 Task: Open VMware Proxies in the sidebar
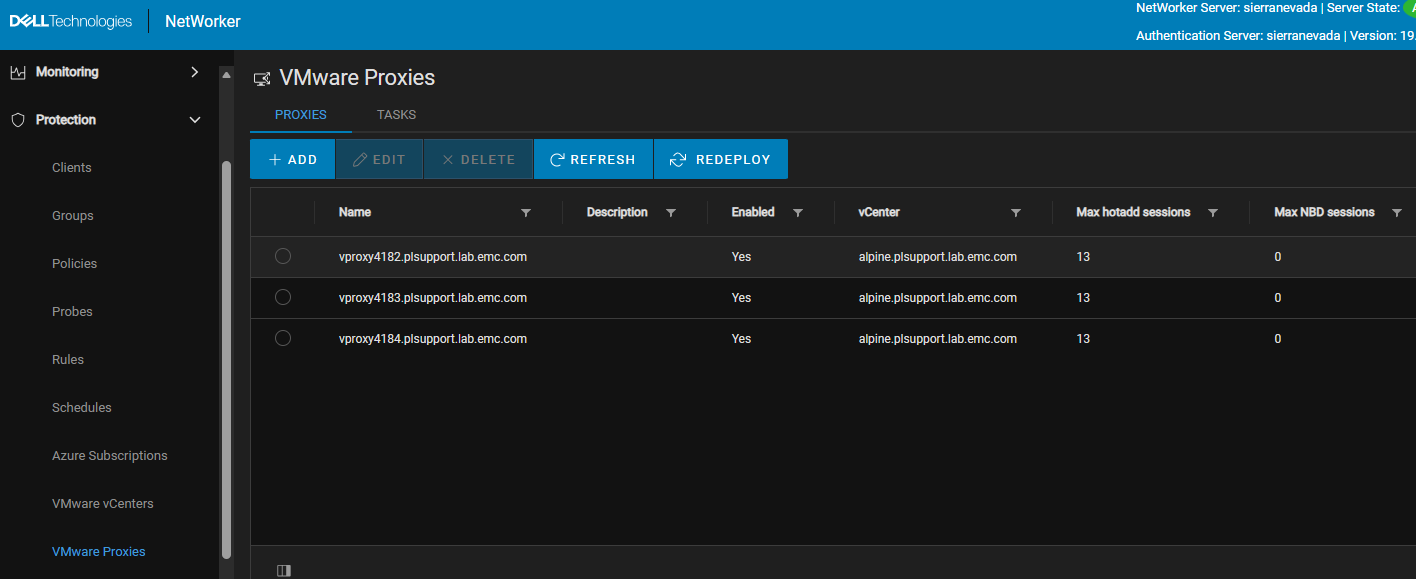(x=99, y=552)
